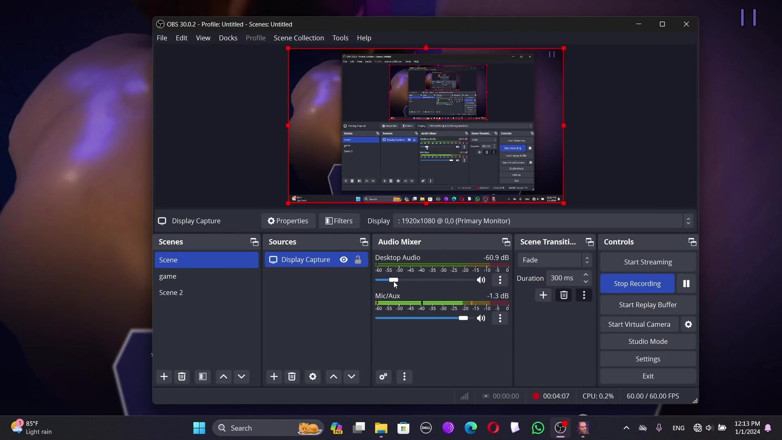The width and height of the screenshot is (782, 440).
Task: Pop out the Sources dock
Action: pyautogui.click(x=364, y=242)
